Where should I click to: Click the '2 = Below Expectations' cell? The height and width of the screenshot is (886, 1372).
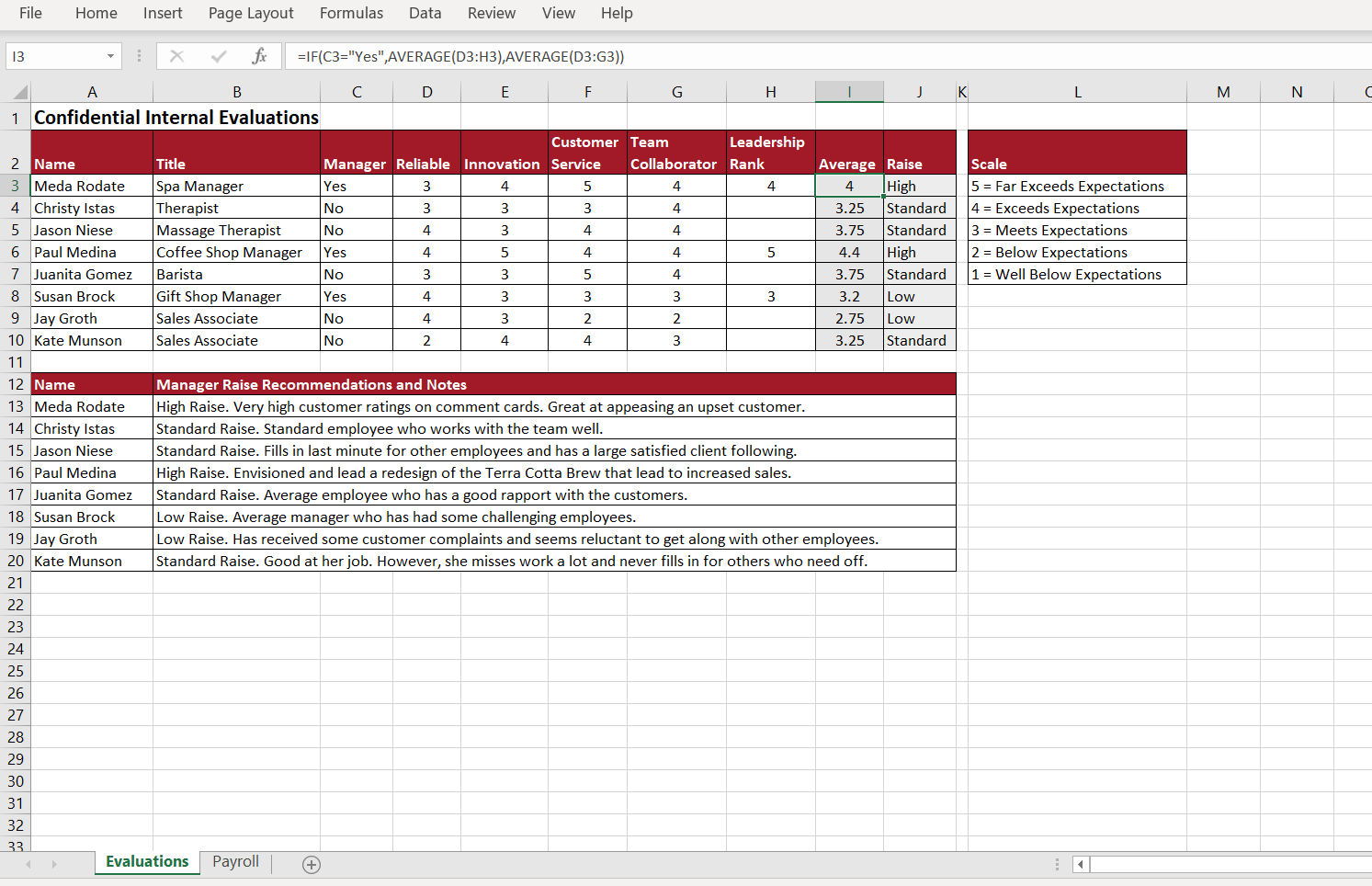(1077, 252)
